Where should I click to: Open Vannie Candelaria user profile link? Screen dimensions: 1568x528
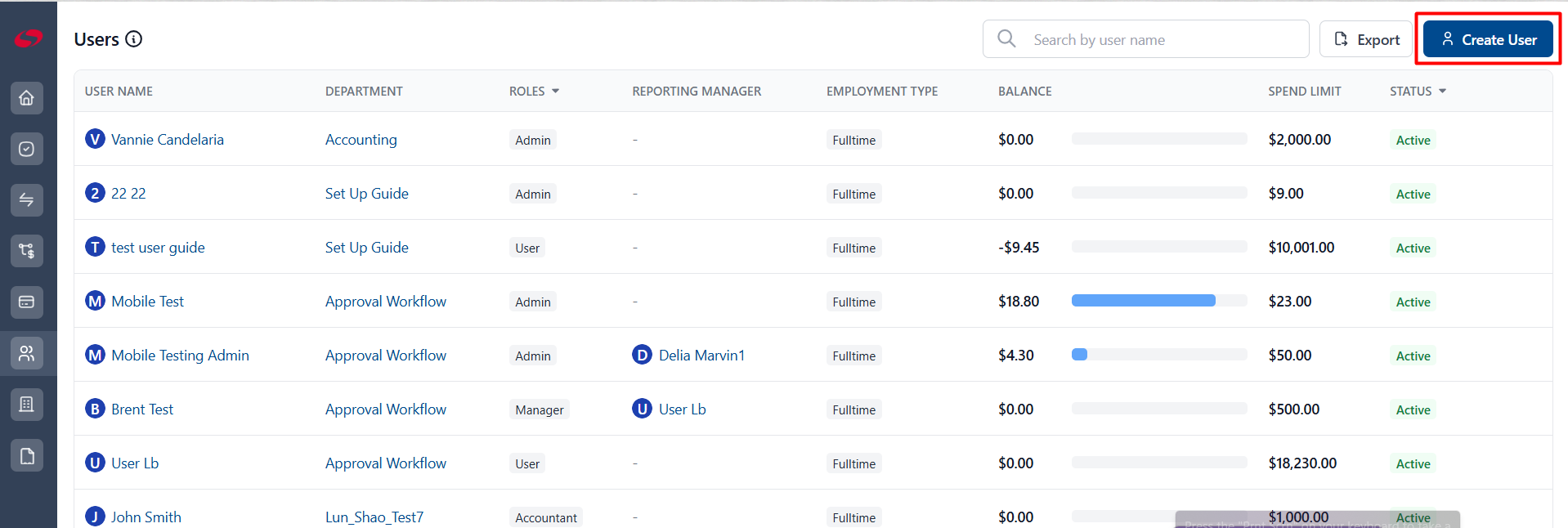coord(168,139)
